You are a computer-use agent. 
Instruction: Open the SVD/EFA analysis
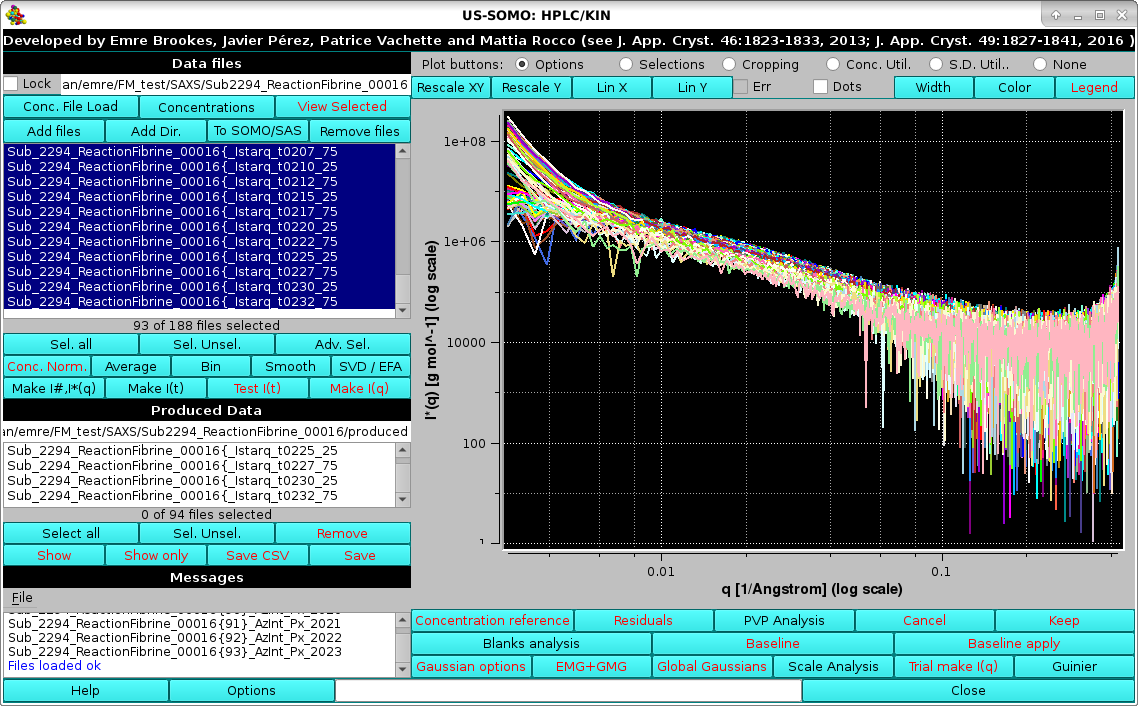(371, 366)
